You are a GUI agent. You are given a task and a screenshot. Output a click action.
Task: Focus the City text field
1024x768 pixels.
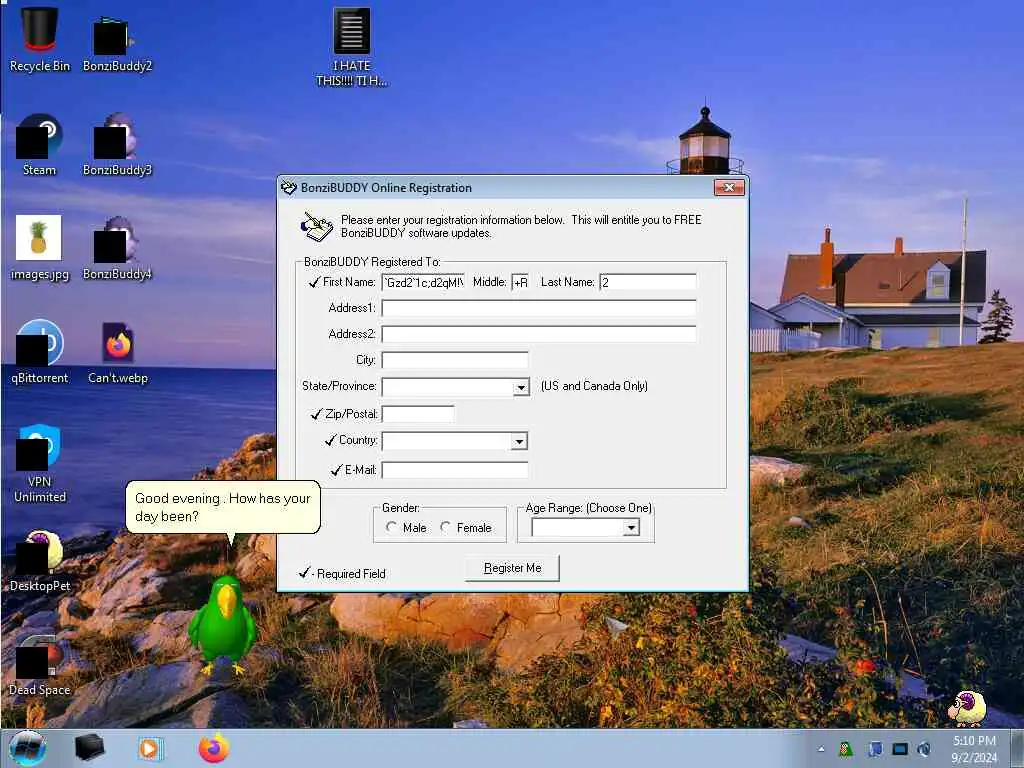point(455,360)
